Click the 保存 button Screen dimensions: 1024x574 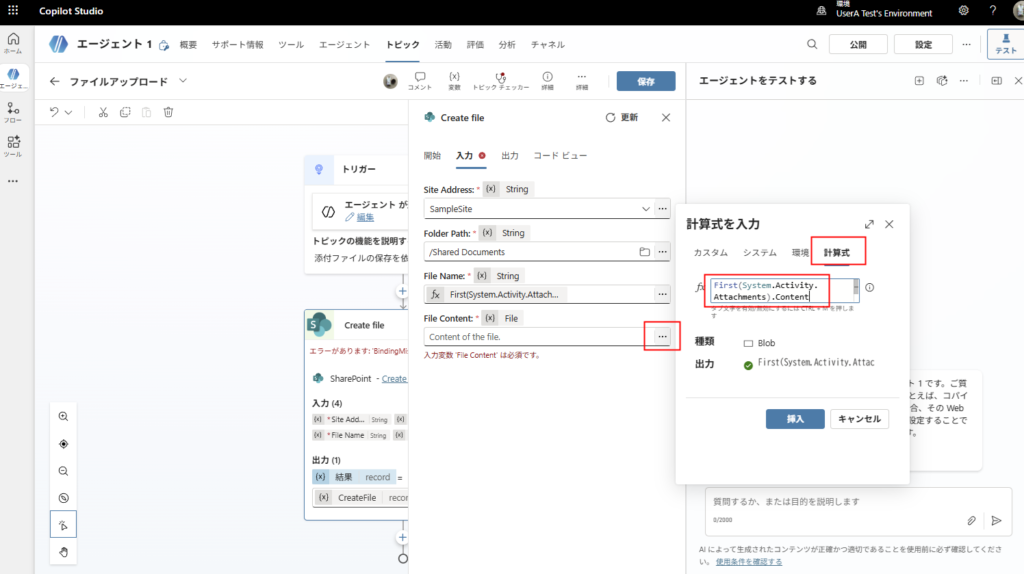[x=646, y=81]
